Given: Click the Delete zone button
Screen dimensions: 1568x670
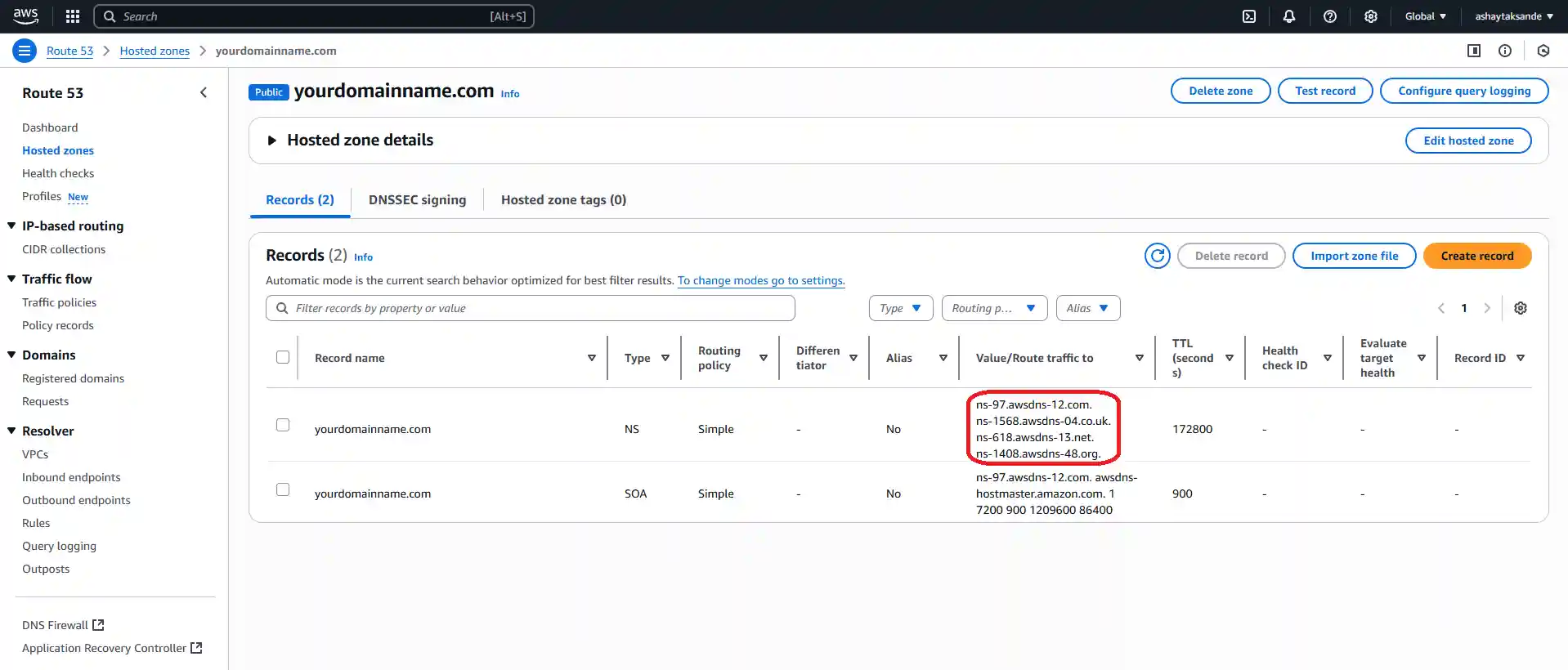Looking at the screenshot, I should pos(1221,91).
